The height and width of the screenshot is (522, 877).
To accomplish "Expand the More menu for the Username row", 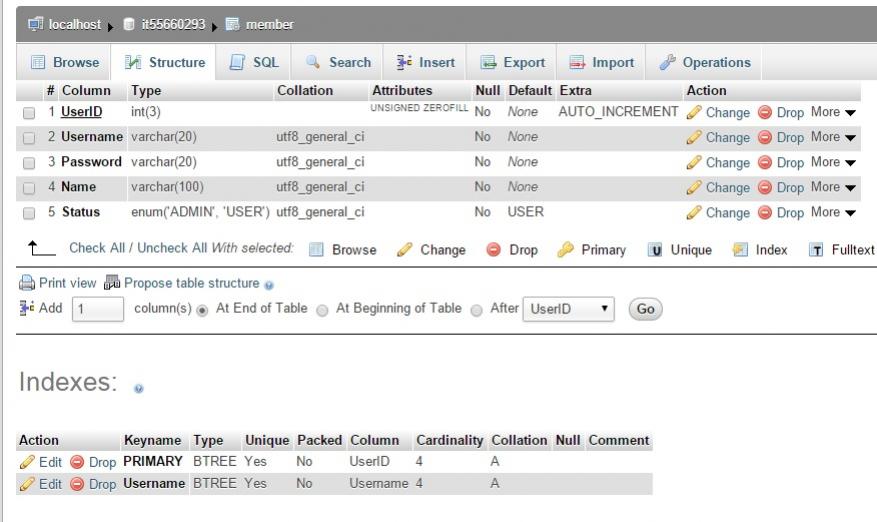I will pyautogui.click(x=833, y=137).
